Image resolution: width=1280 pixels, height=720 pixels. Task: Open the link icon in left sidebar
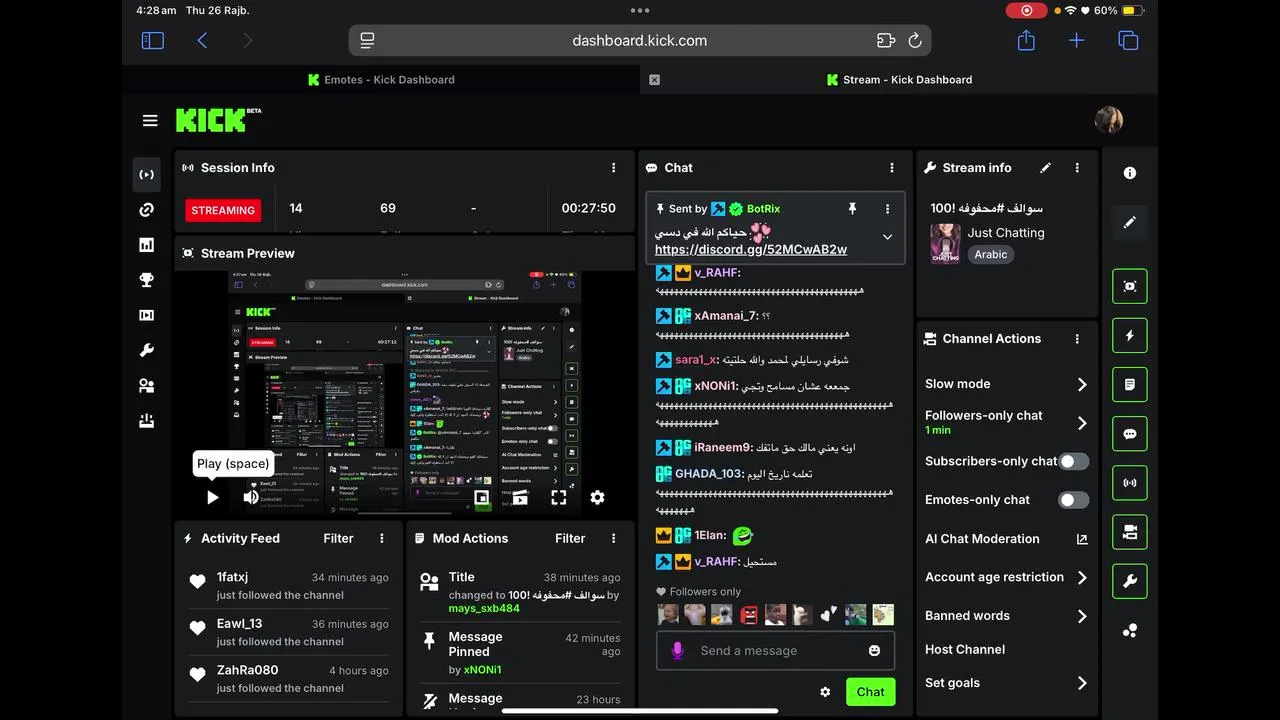pos(147,210)
